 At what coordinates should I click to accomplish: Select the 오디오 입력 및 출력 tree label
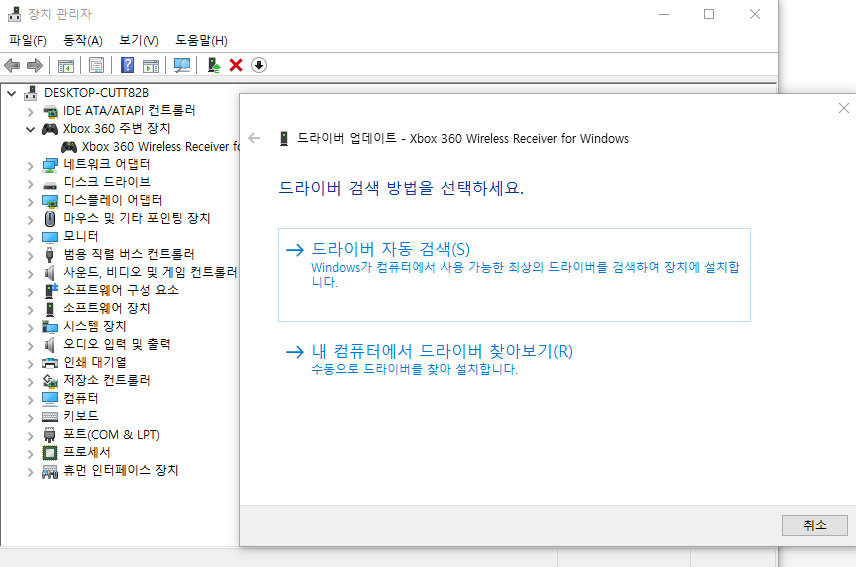[x=116, y=344]
